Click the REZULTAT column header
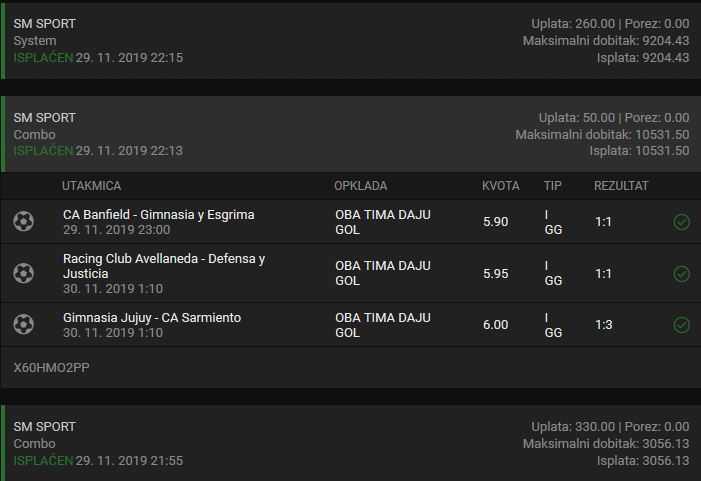701x481 pixels. point(621,186)
